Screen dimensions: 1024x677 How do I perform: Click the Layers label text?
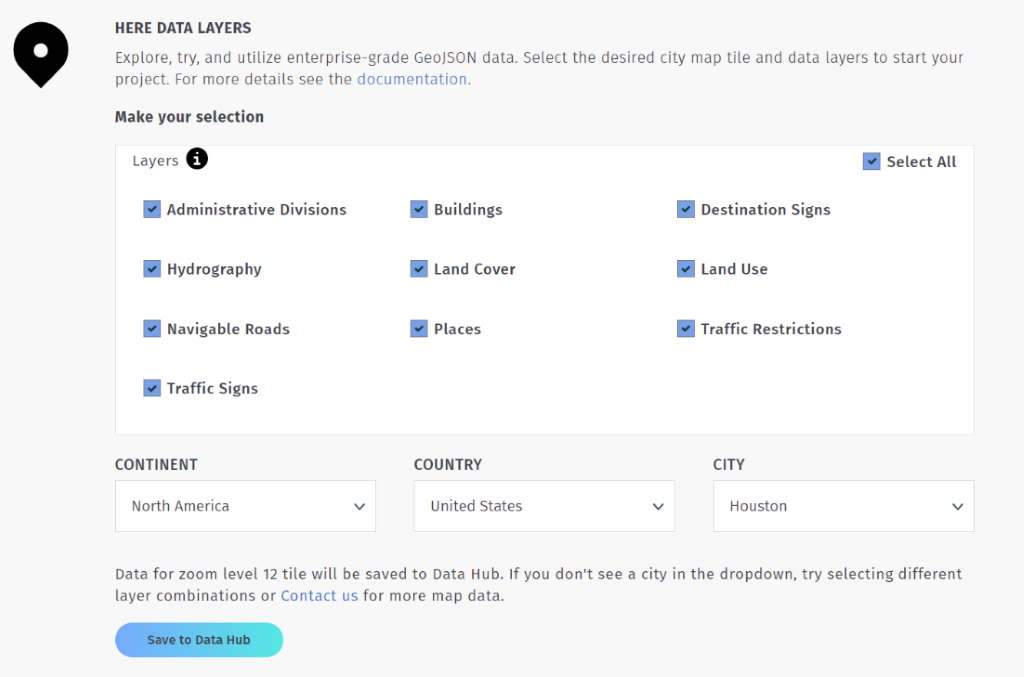[x=155, y=161]
